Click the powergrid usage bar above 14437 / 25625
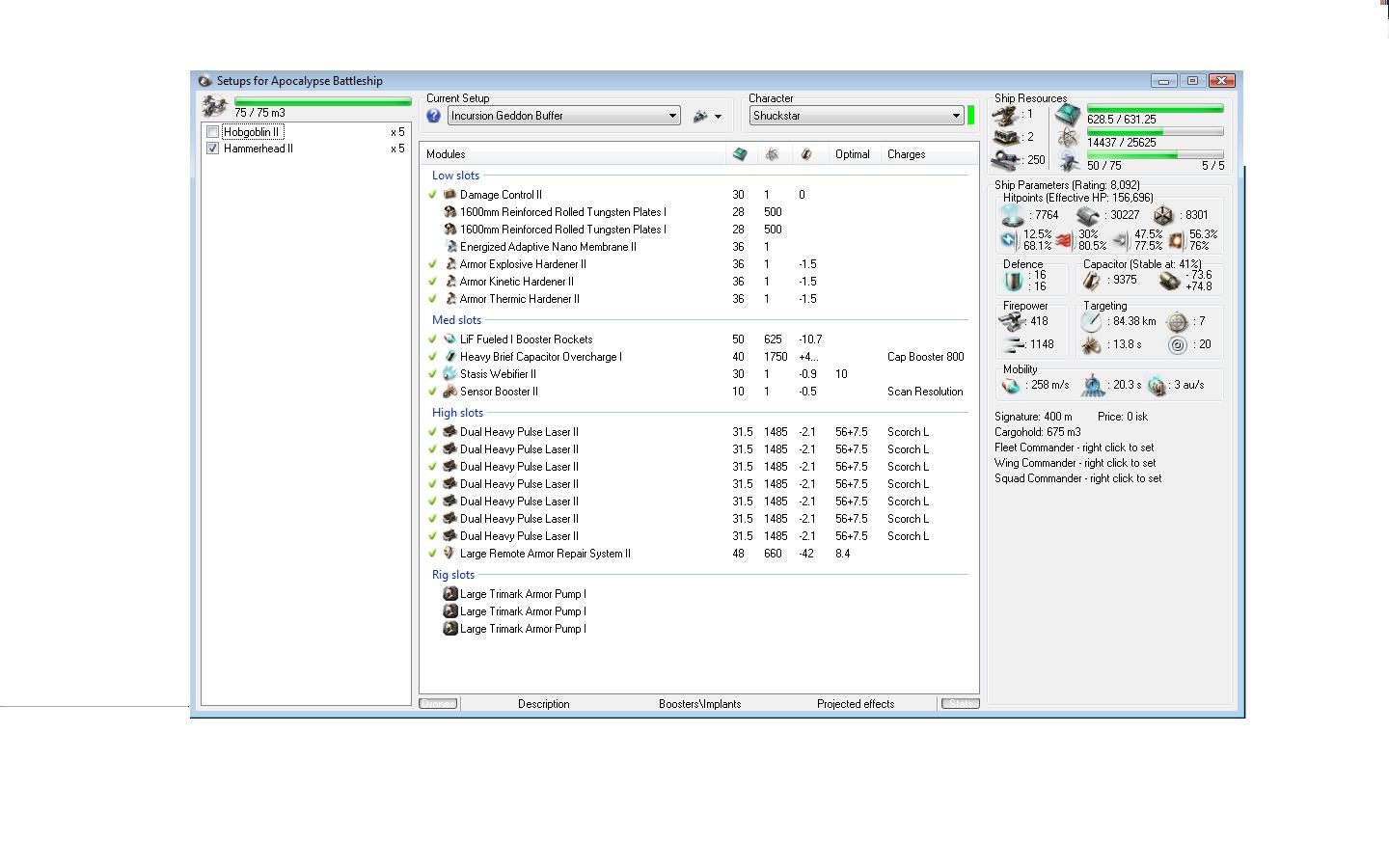1389x868 pixels. pyautogui.click(x=1156, y=131)
